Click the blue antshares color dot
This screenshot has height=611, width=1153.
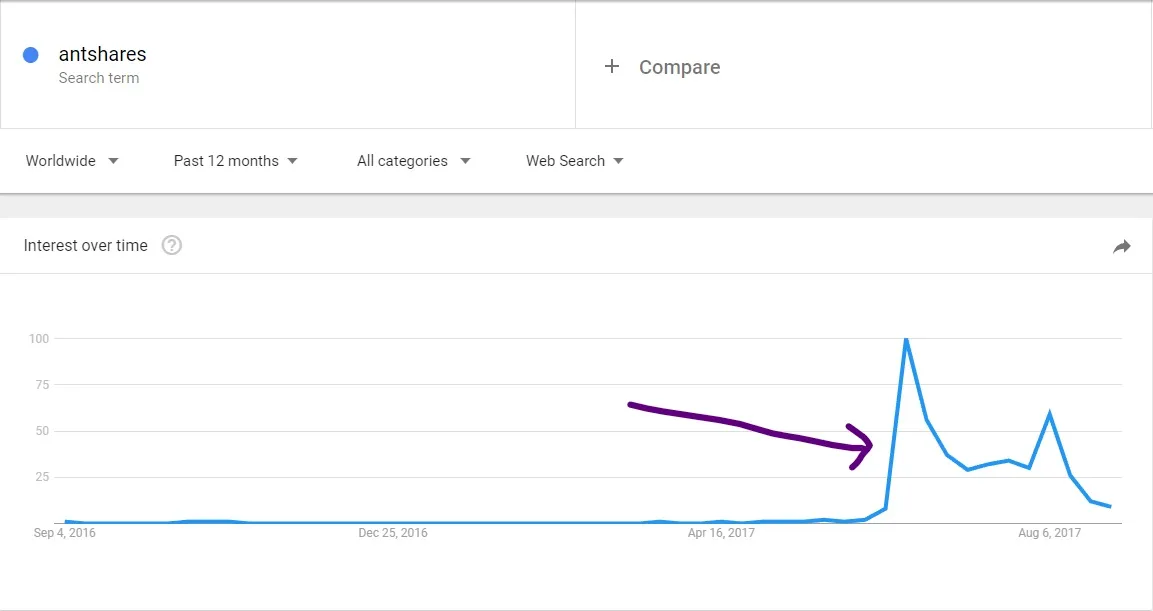(30, 54)
